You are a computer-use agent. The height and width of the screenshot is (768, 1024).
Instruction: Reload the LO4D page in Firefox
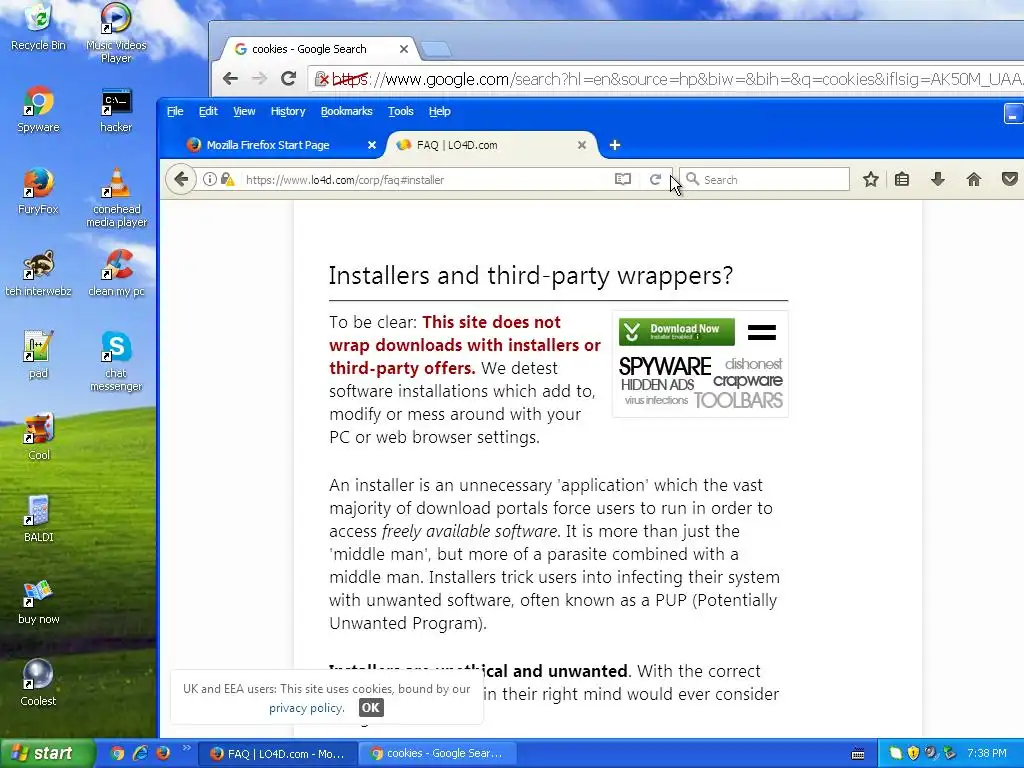(655, 179)
